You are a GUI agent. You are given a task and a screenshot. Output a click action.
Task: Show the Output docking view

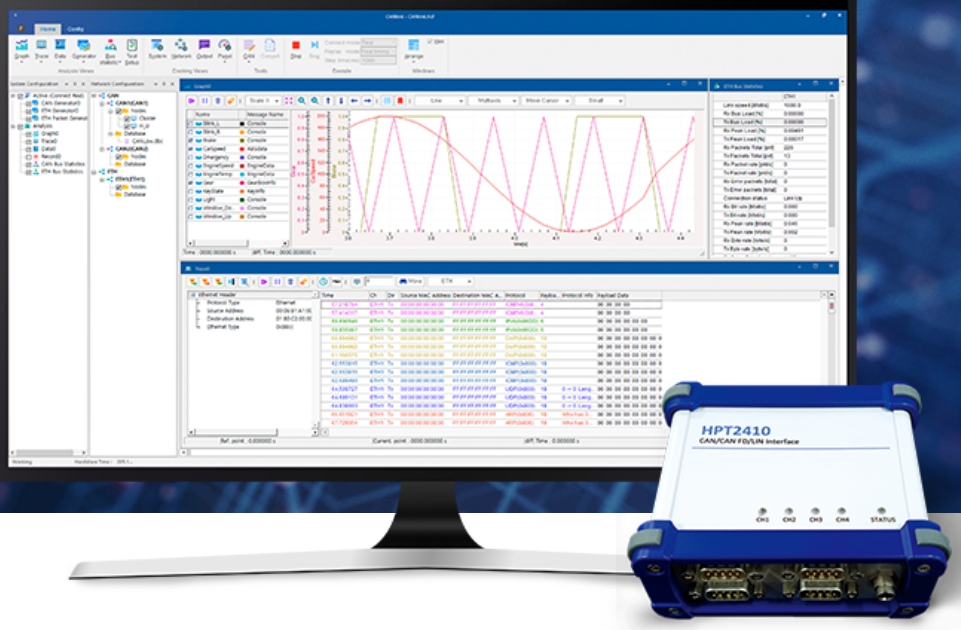click(x=205, y=49)
